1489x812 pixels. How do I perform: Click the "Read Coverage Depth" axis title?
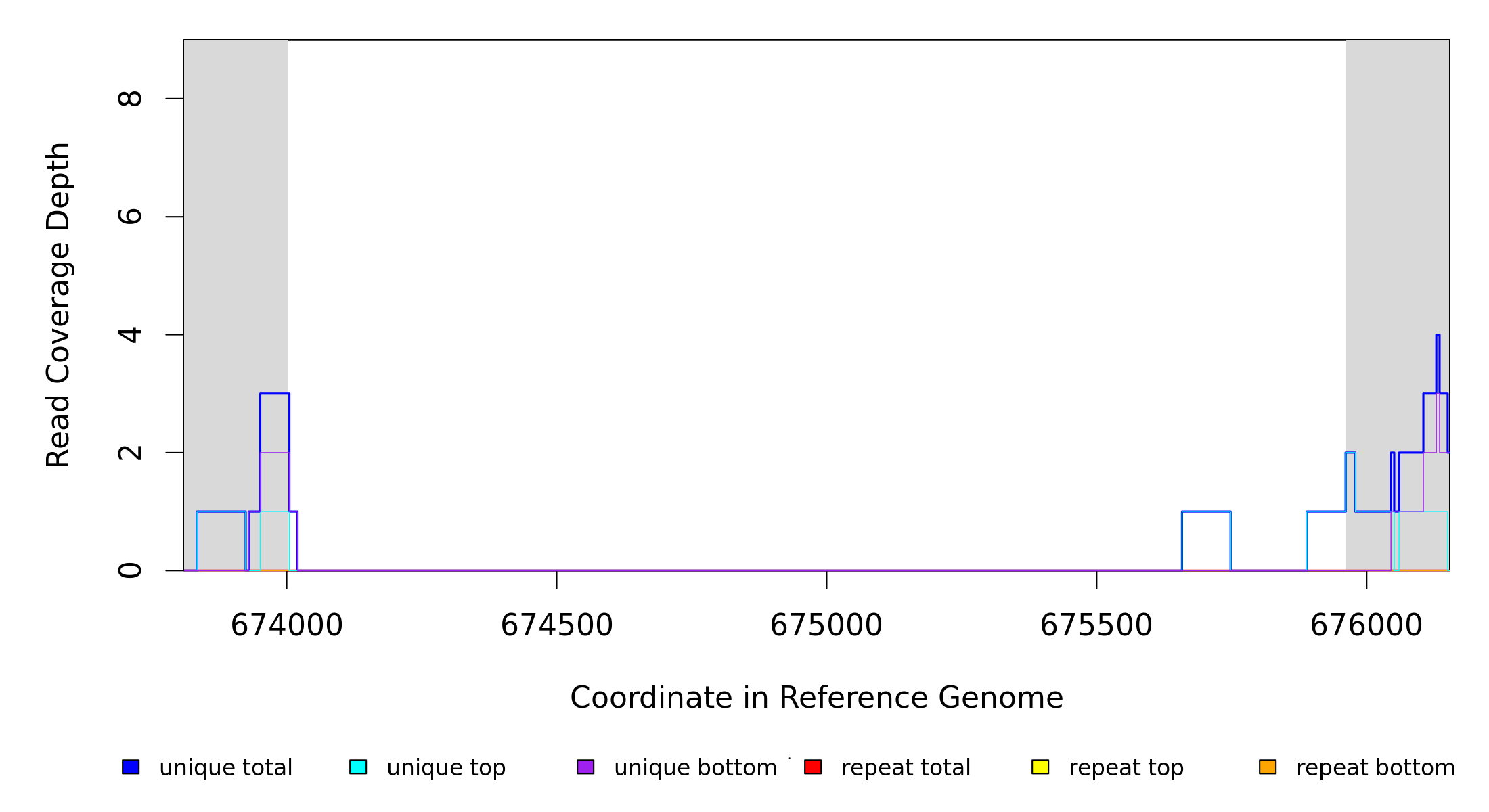click(58, 304)
